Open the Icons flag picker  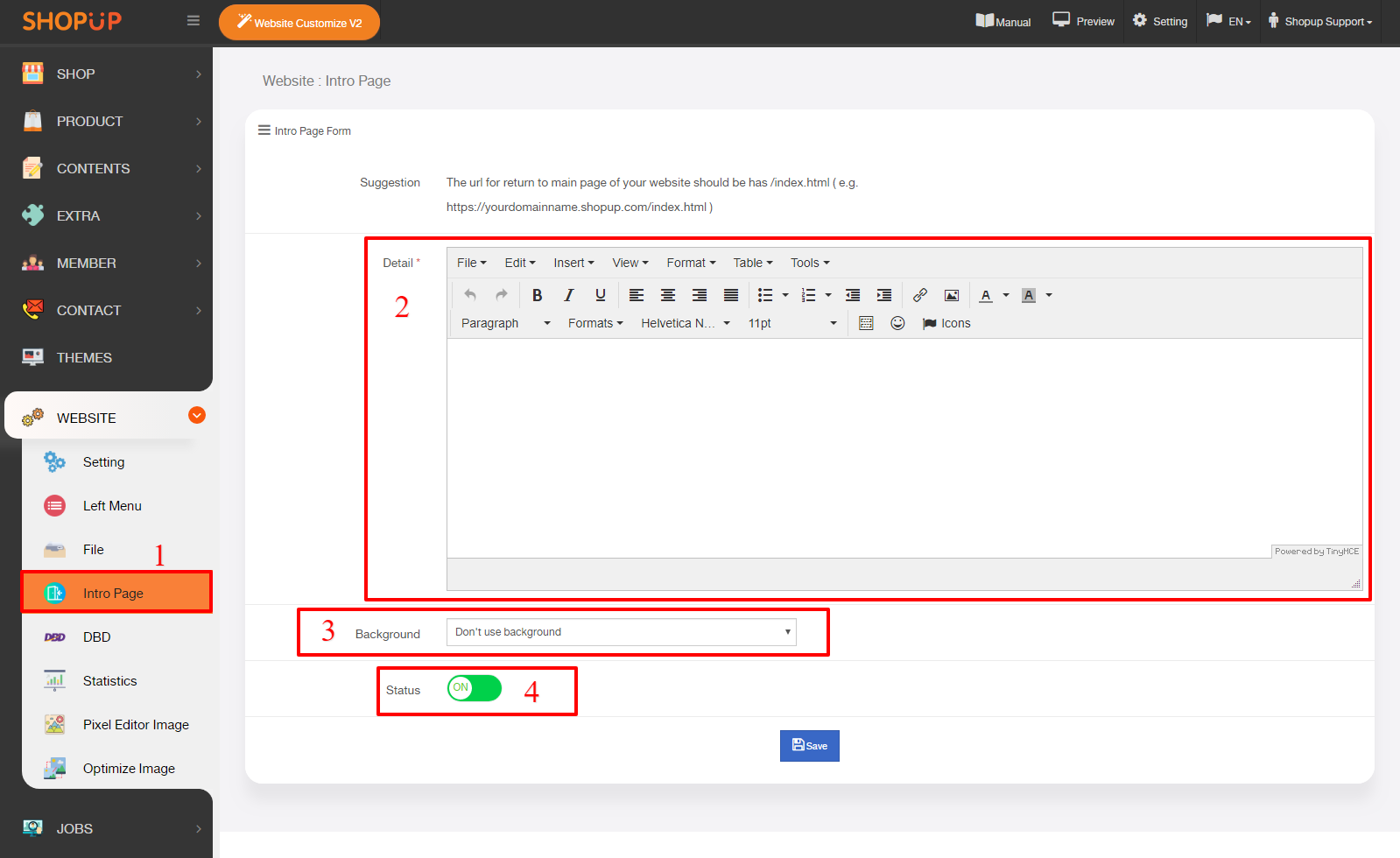coord(946,323)
